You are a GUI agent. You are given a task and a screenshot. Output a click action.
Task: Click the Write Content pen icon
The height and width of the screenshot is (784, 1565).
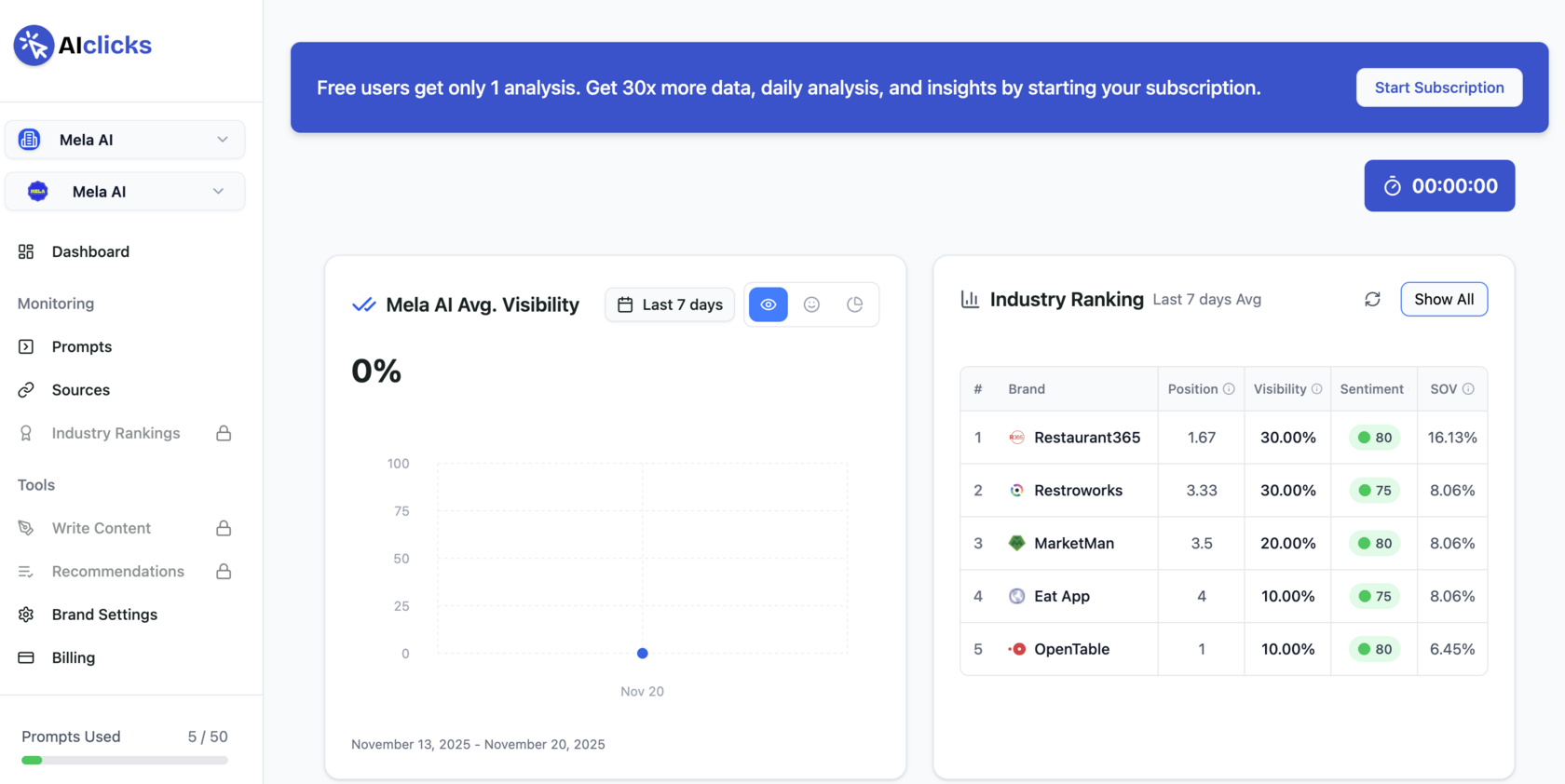tap(26, 528)
